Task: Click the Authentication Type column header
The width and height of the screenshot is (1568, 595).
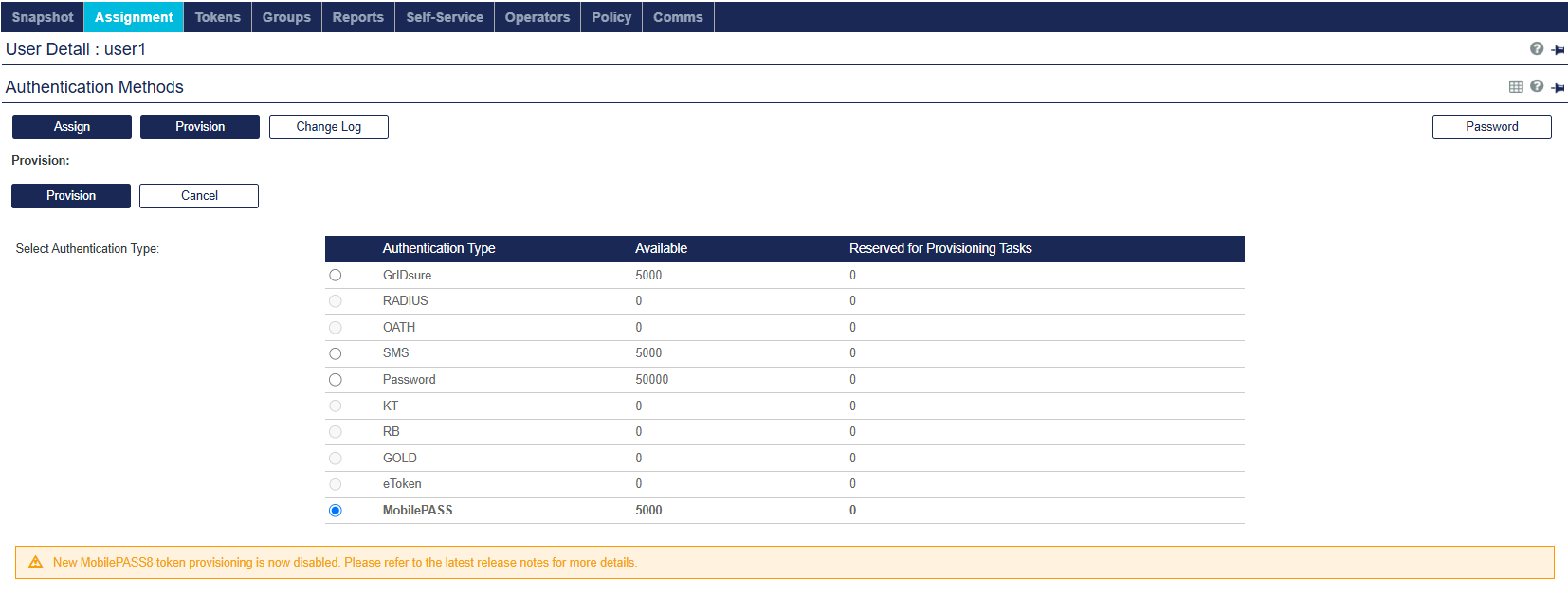Action: 439,248
